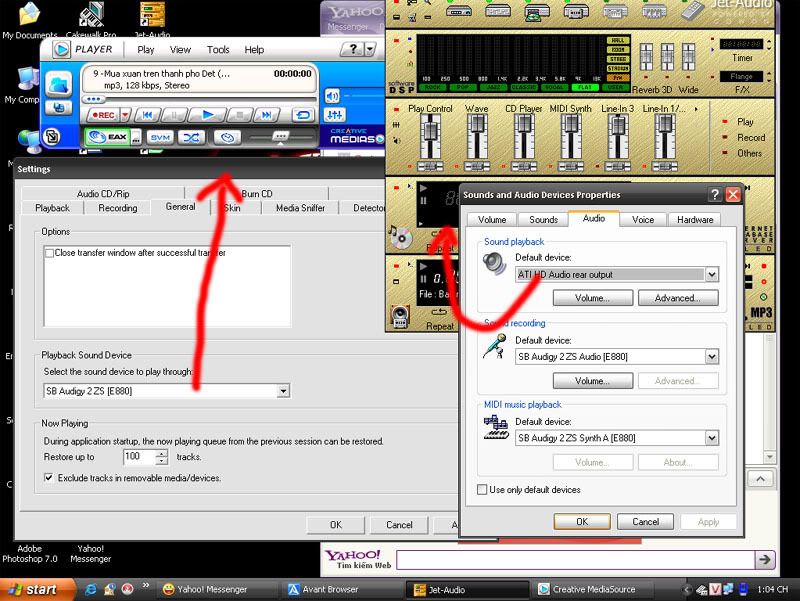Viewport: 800px width, 601px height.
Task: Open the View menu in Player
Action: pos(180,49)
